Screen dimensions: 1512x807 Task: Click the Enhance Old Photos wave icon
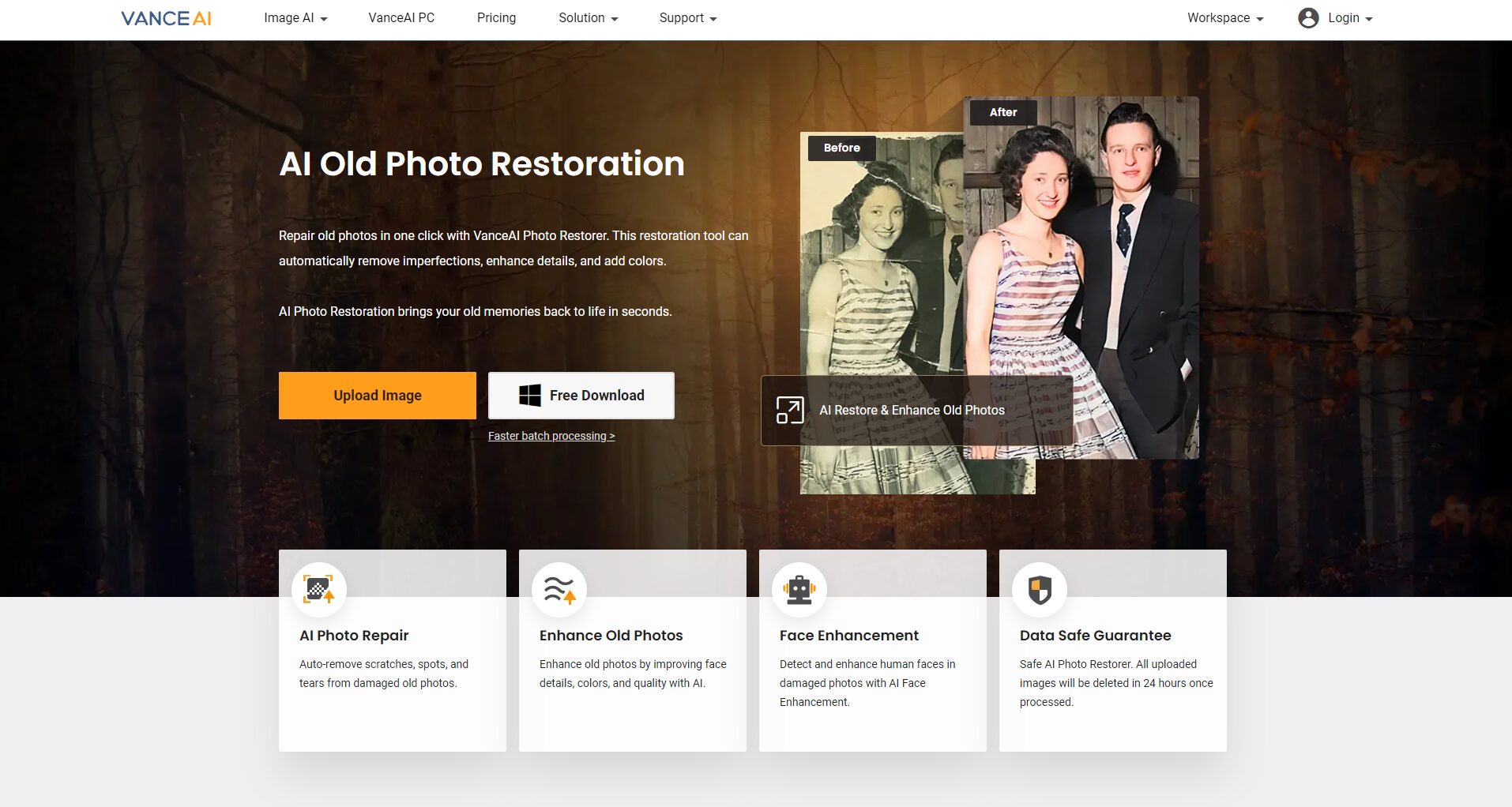559,590
